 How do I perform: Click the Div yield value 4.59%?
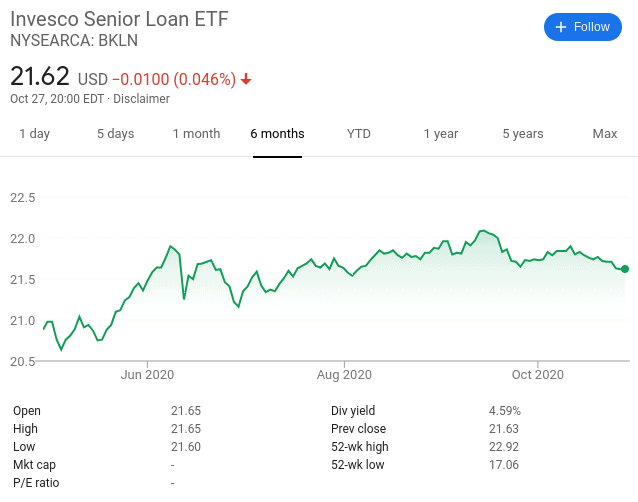click(x=505, y=411)
